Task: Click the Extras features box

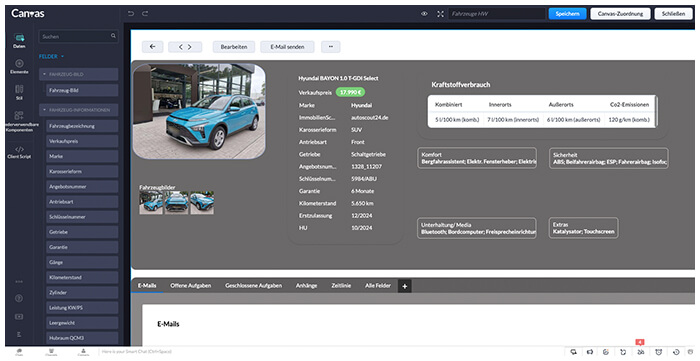Action: pyautogui.click(x=583, y=228)
